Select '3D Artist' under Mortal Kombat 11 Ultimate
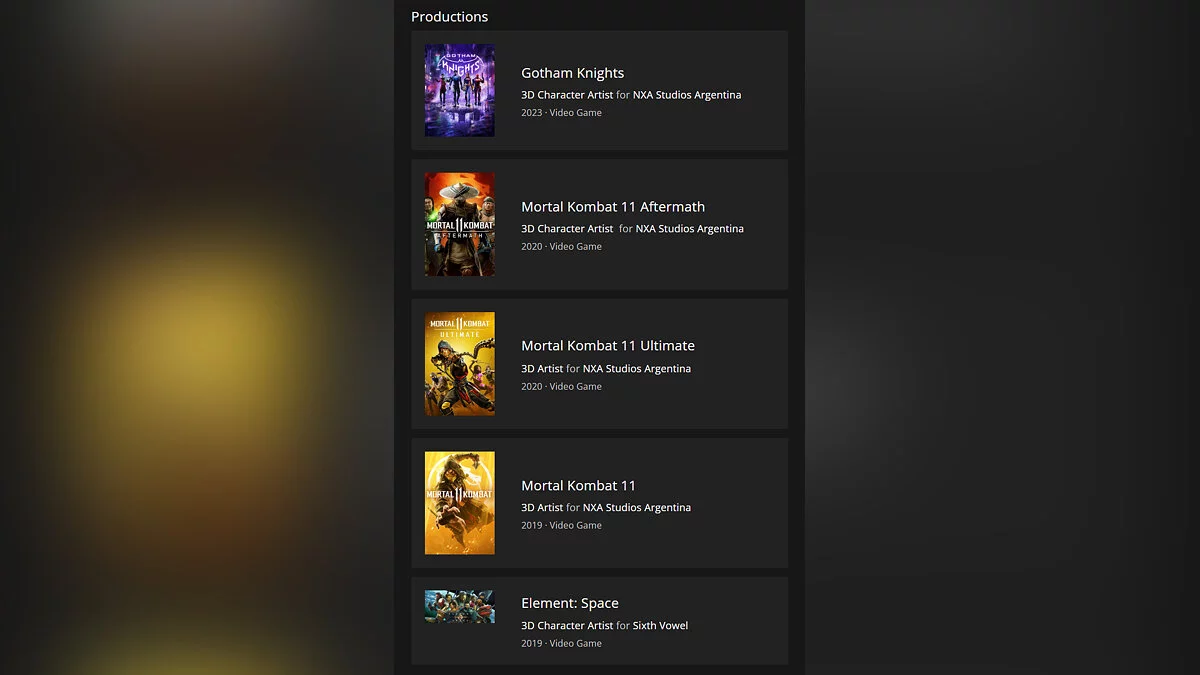Image resolution: width=1200 pixels, height=675 pixels. click(x=542, y=369)
